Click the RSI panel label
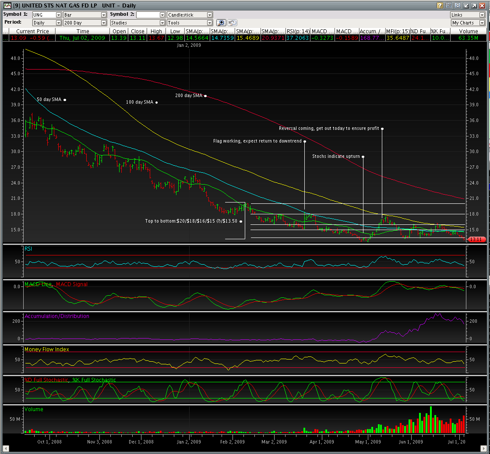Viewport: 490px width, 454px height. pos(28,249)
